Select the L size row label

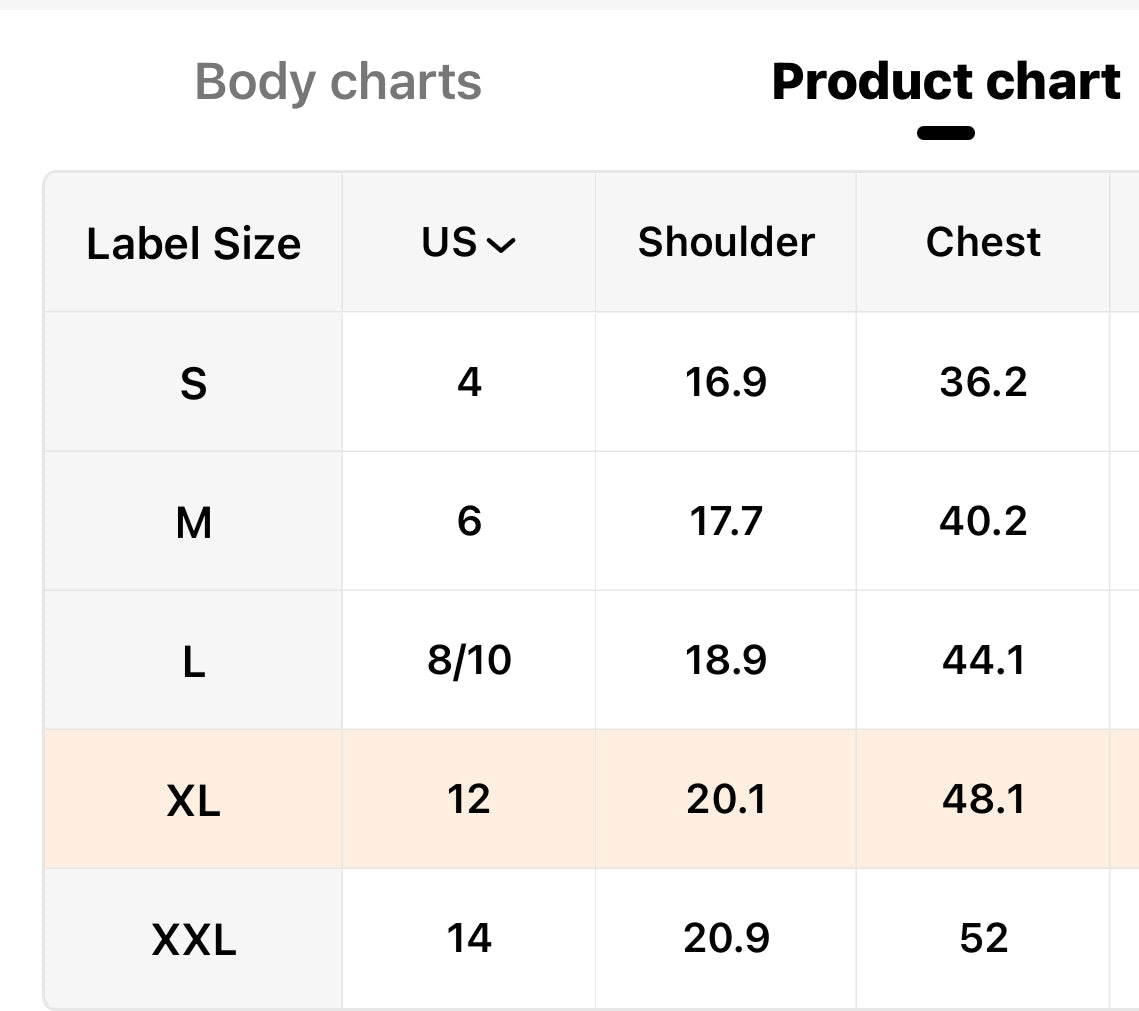tap(193, 661)
